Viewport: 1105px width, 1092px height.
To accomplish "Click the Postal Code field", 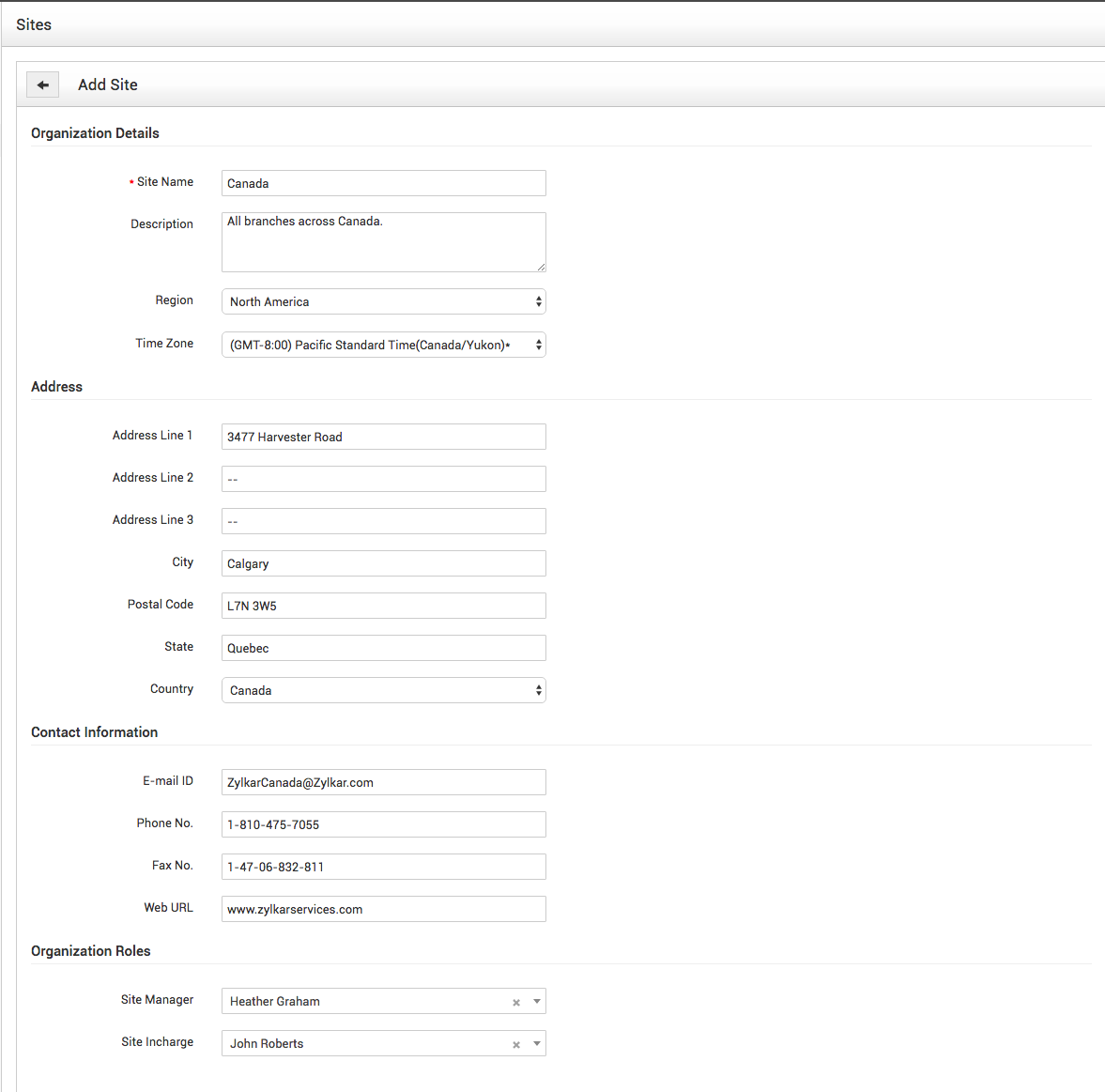I will pos(383,606).
